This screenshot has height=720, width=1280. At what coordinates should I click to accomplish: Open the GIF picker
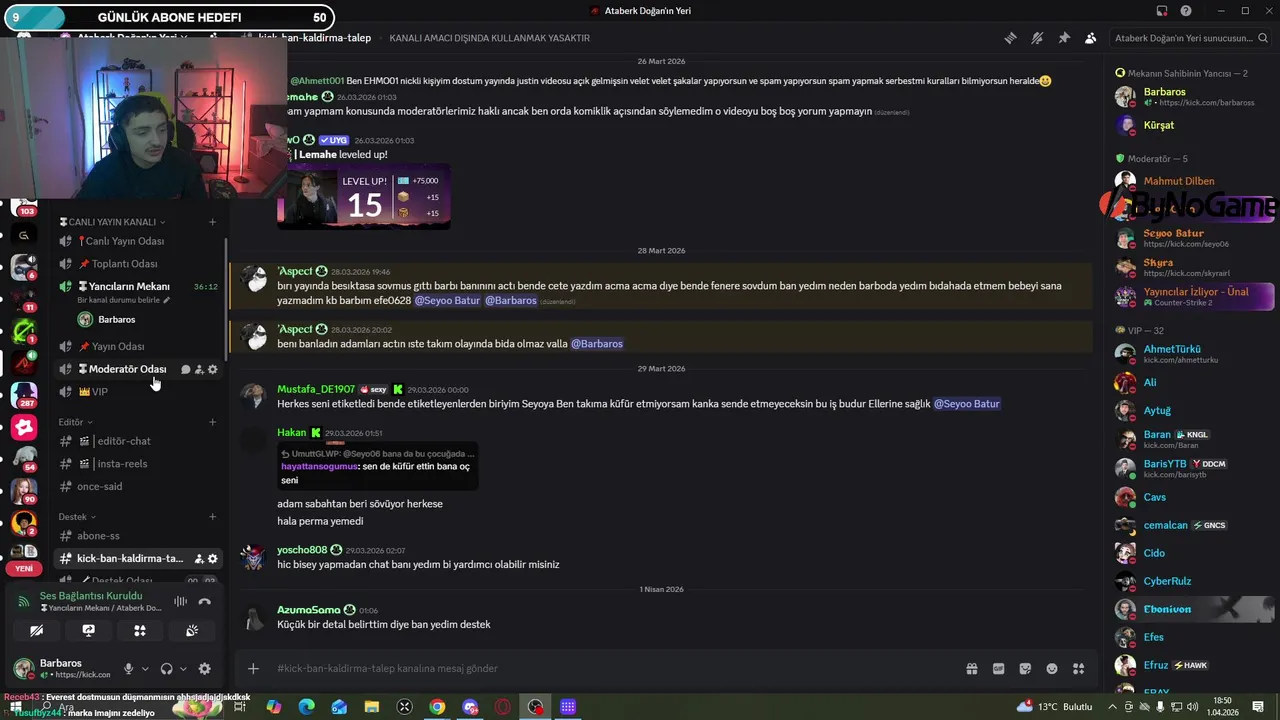point(998,669)
